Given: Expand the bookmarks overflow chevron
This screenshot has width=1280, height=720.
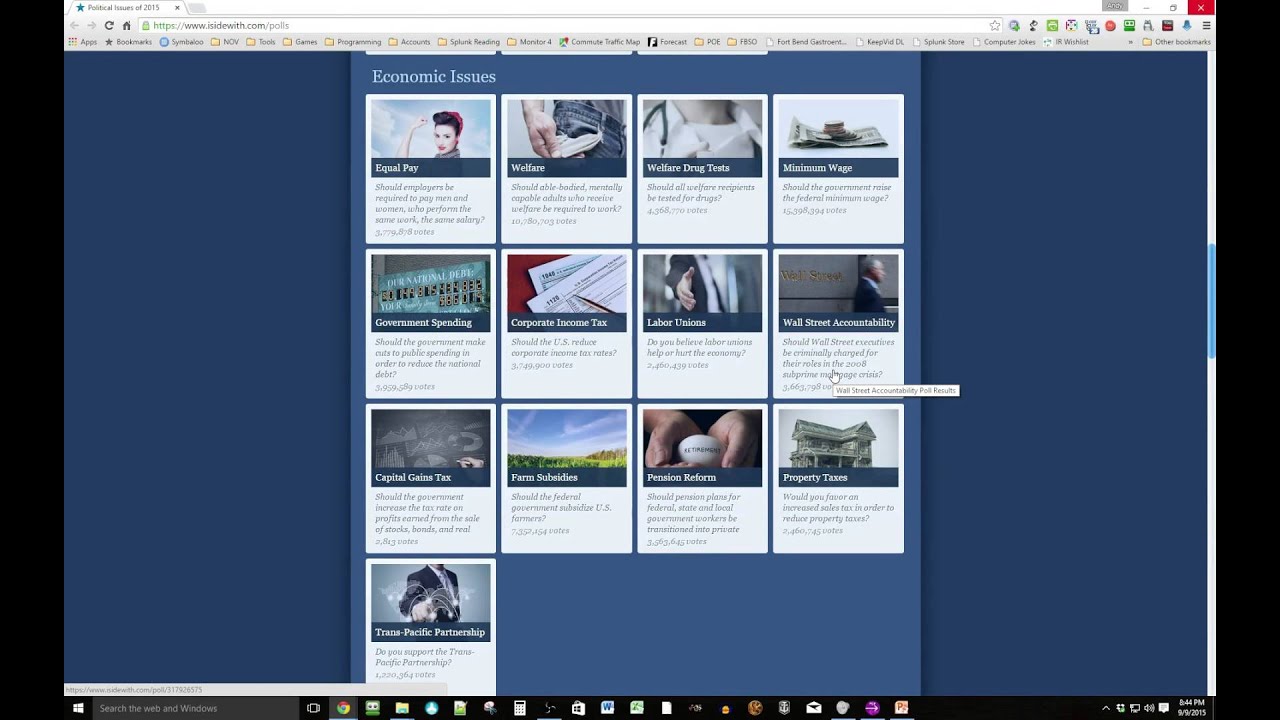Looking at the screenshot, I should 1131,42.
